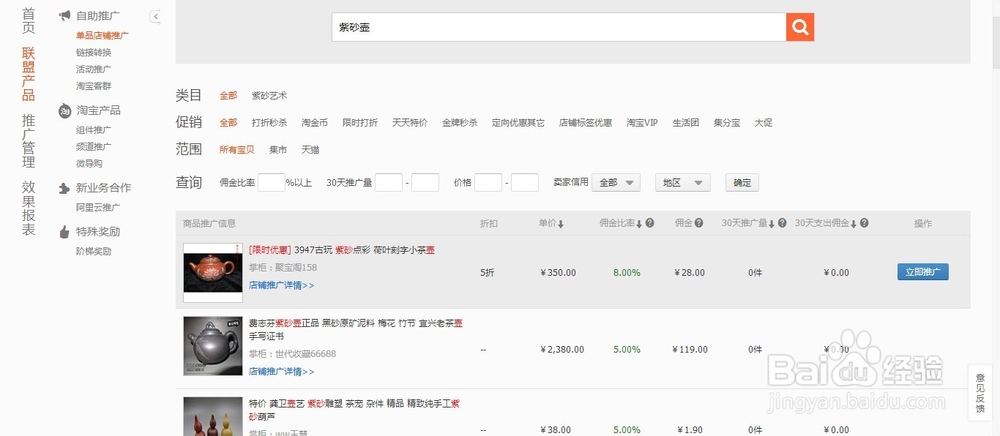The image size is (1000, 436).
Task: Open help icon next to 佣金 column
Action: coord(699,223)
